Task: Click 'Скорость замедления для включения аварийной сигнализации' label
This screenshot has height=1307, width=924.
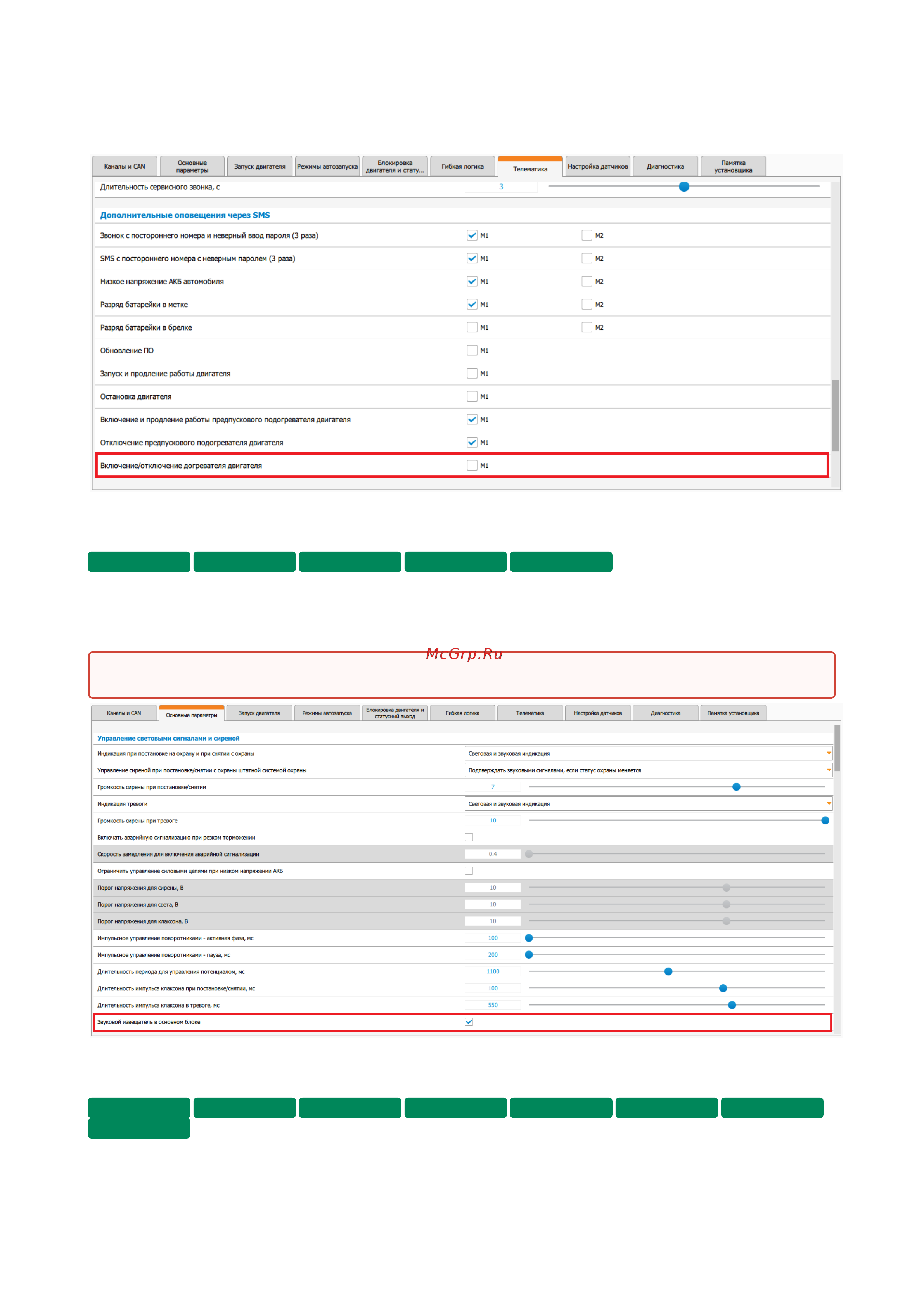Action: point(178,854)
